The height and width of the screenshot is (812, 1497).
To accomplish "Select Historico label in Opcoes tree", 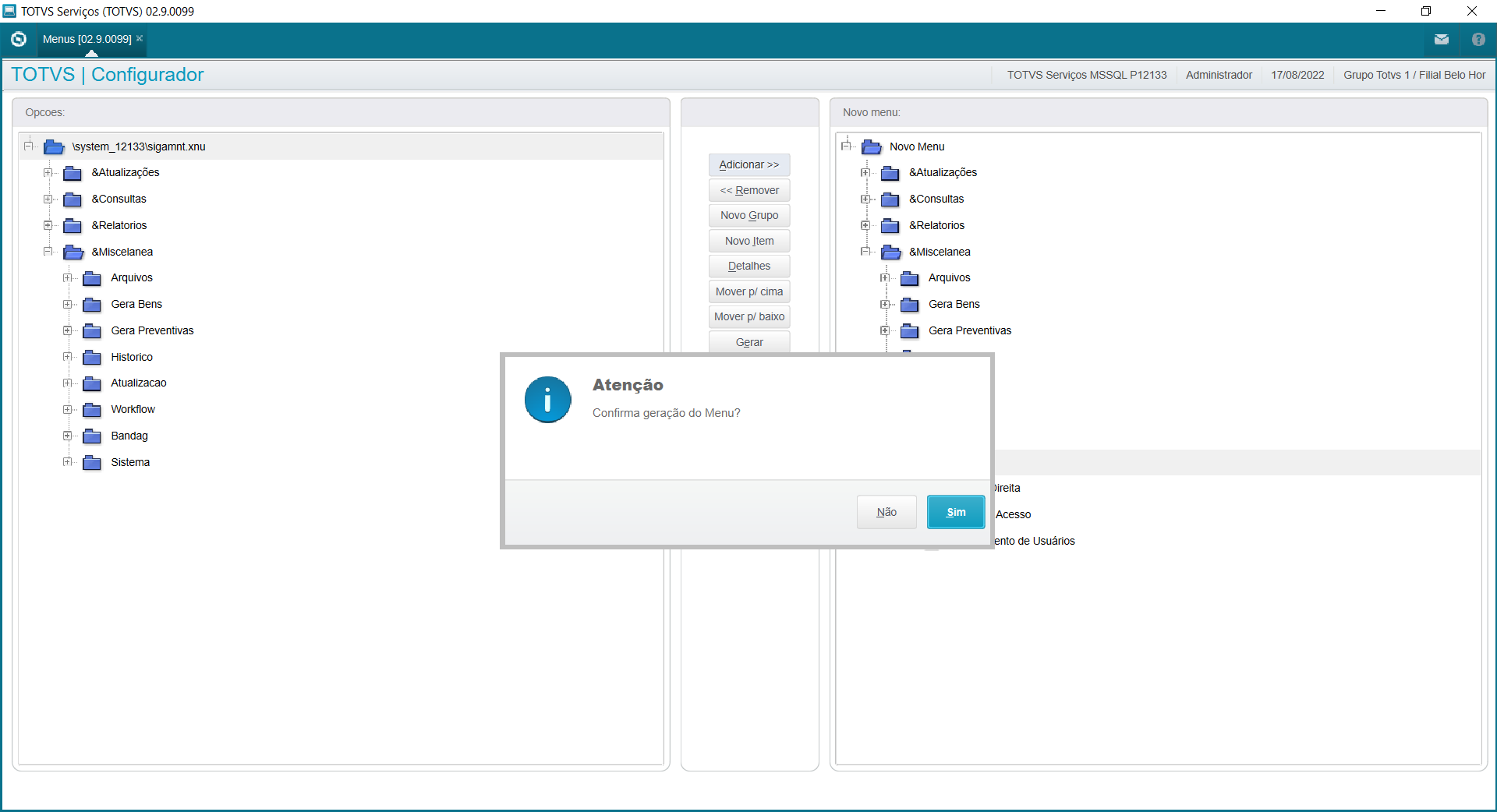I will tap(132, 357).
